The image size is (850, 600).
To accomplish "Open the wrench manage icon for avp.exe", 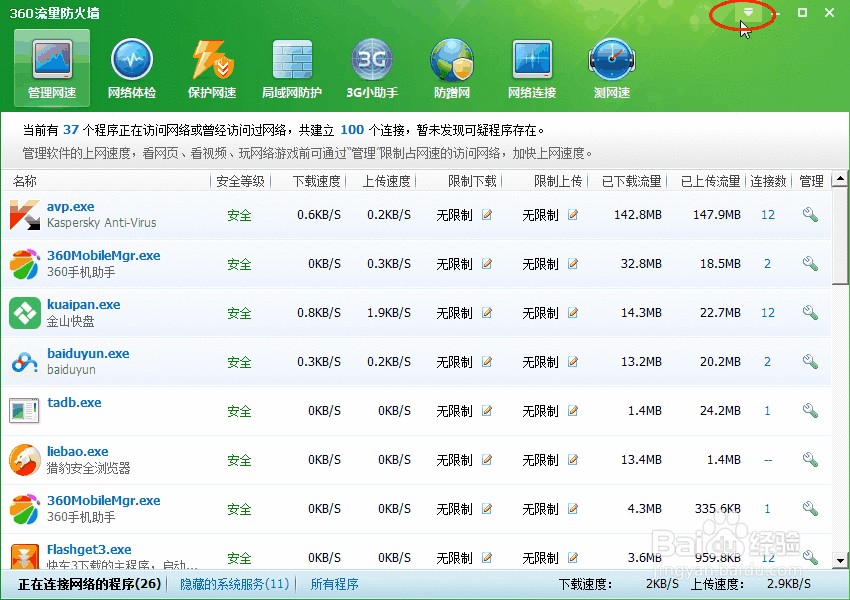I will pyautogui.click(x=810, y=214).
